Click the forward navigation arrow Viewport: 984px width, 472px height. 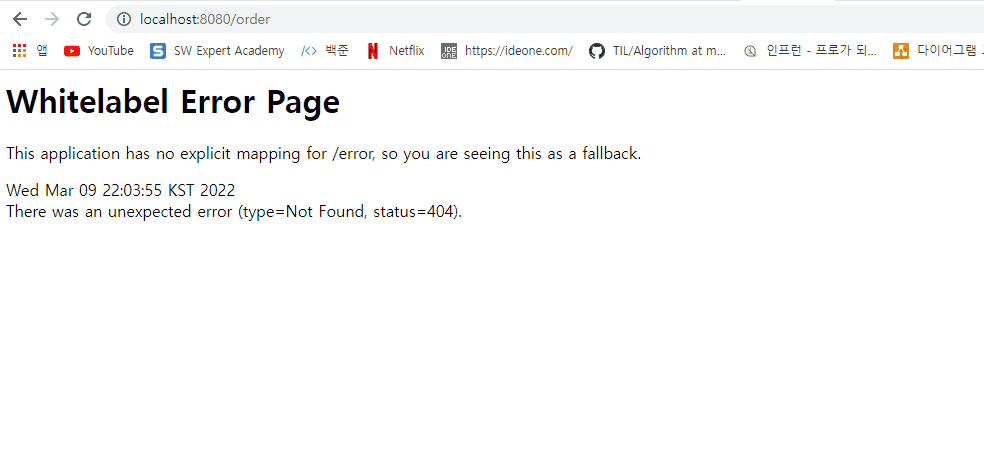click(x=52, y=19)
